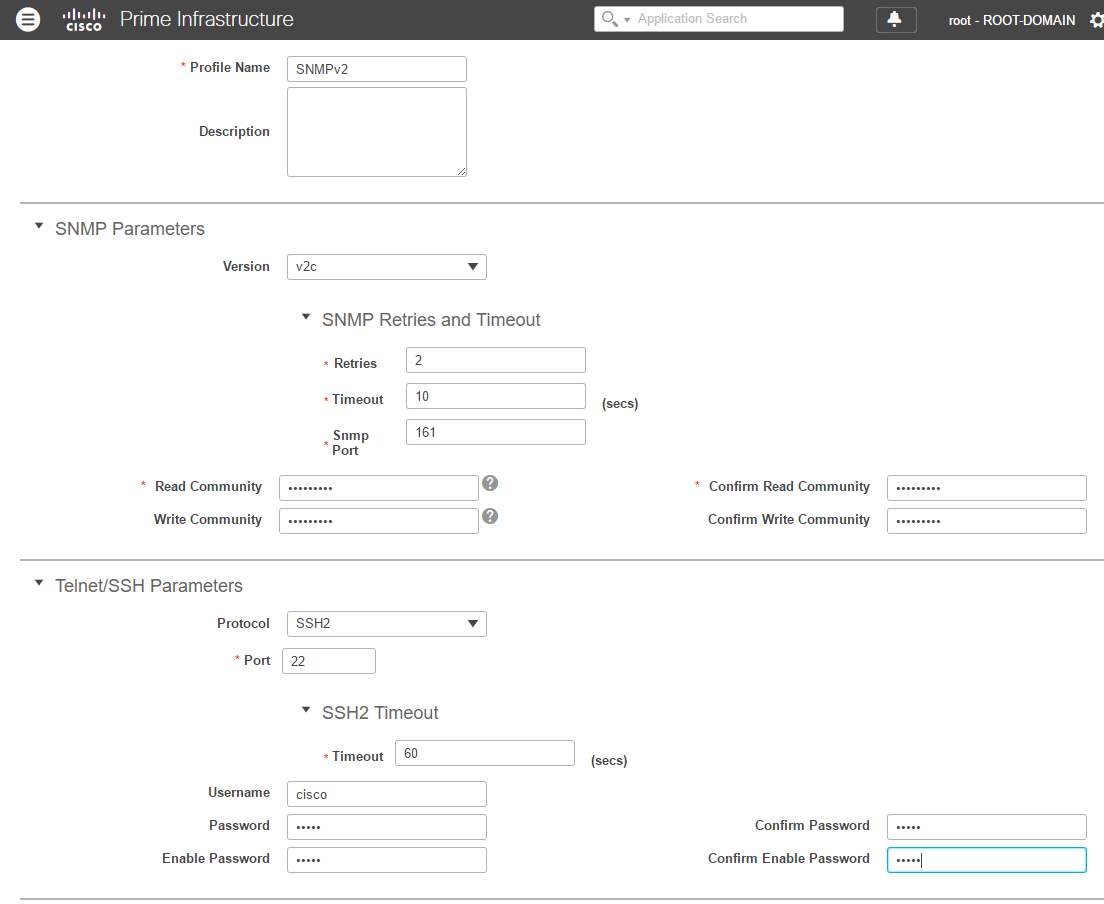Open the settings gear icon
The height and width of the screenshot is (904, 1104).
(x=1096, y=20)
